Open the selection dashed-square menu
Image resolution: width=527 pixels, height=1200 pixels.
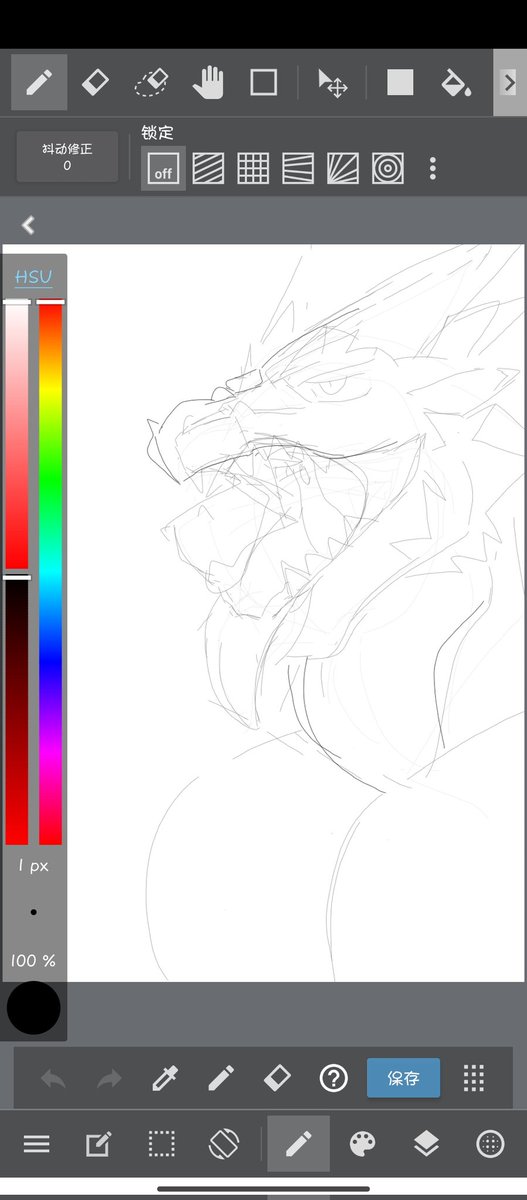pos(161,1144)
